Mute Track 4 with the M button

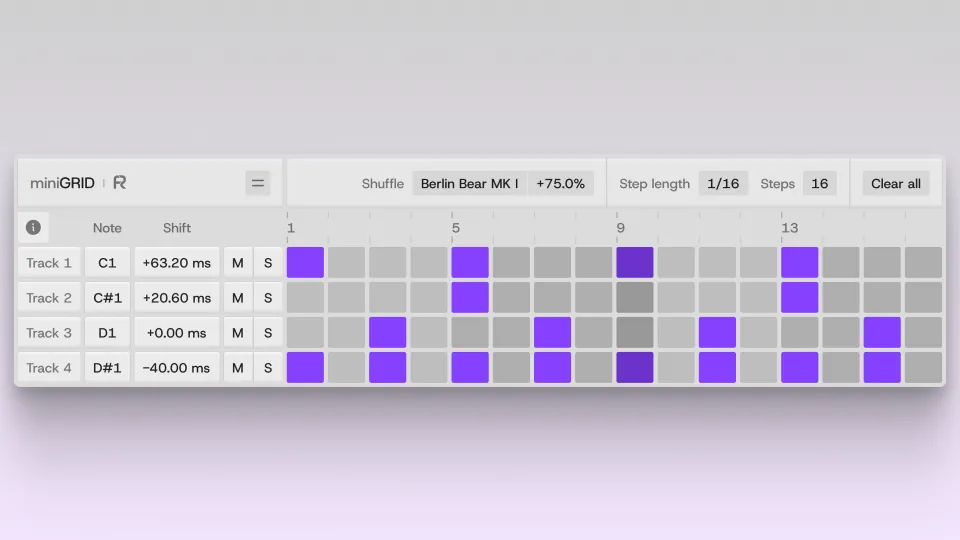tap(238, 367)
